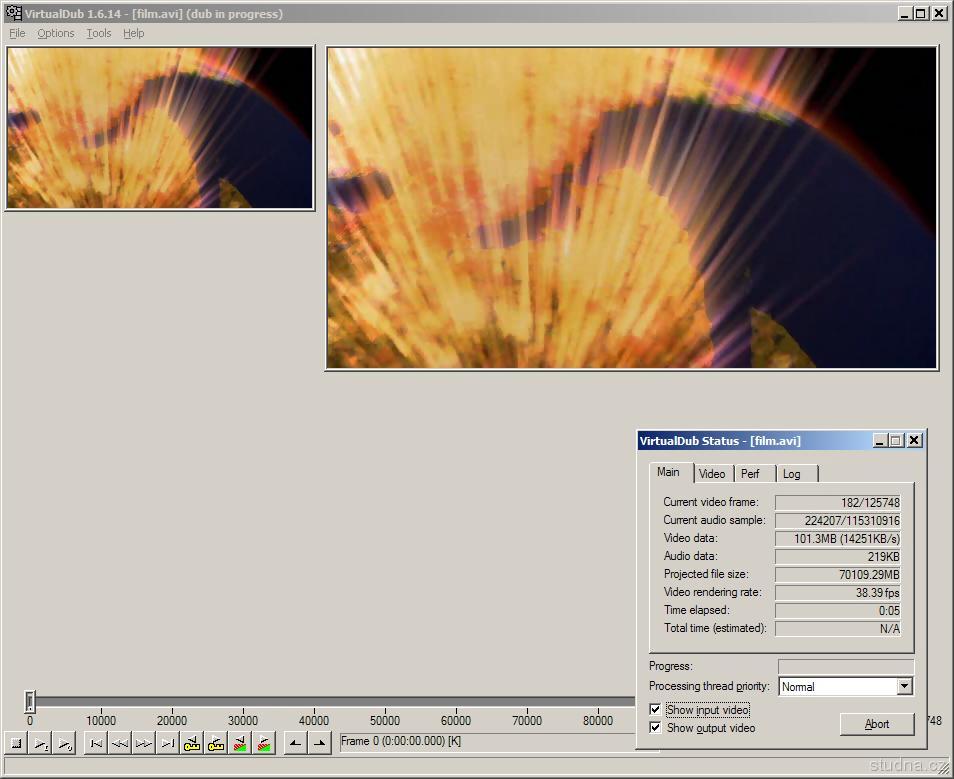
Task: Jump to the start of the video
Action: [96, 743]
